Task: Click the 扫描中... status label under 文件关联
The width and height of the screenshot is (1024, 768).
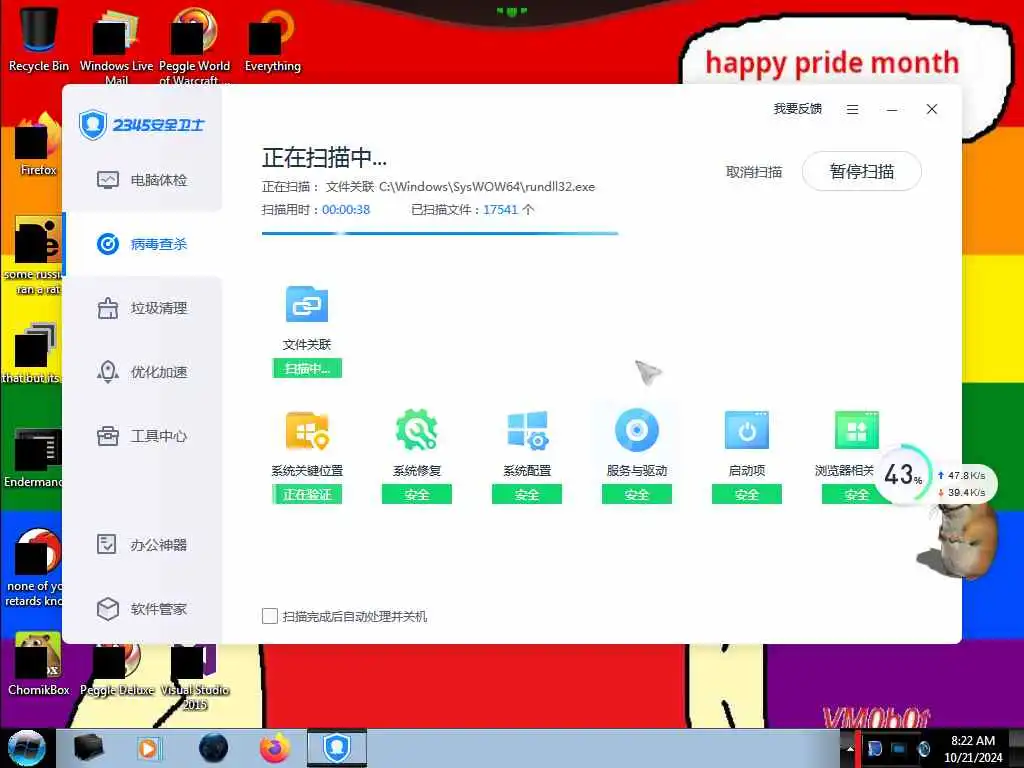Action: [307, 368]
